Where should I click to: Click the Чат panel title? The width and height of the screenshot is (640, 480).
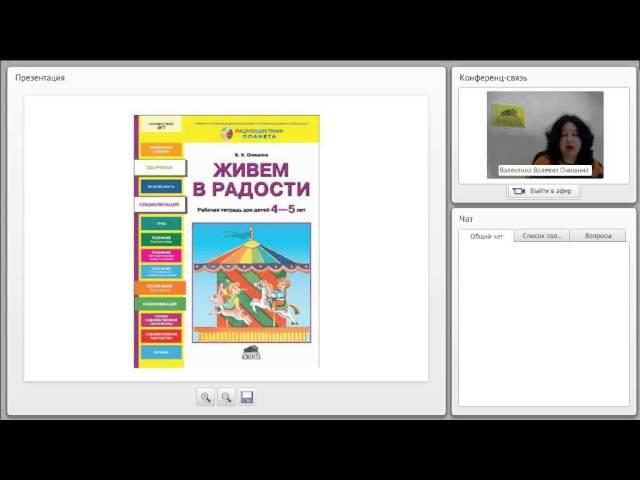(466, 219)
